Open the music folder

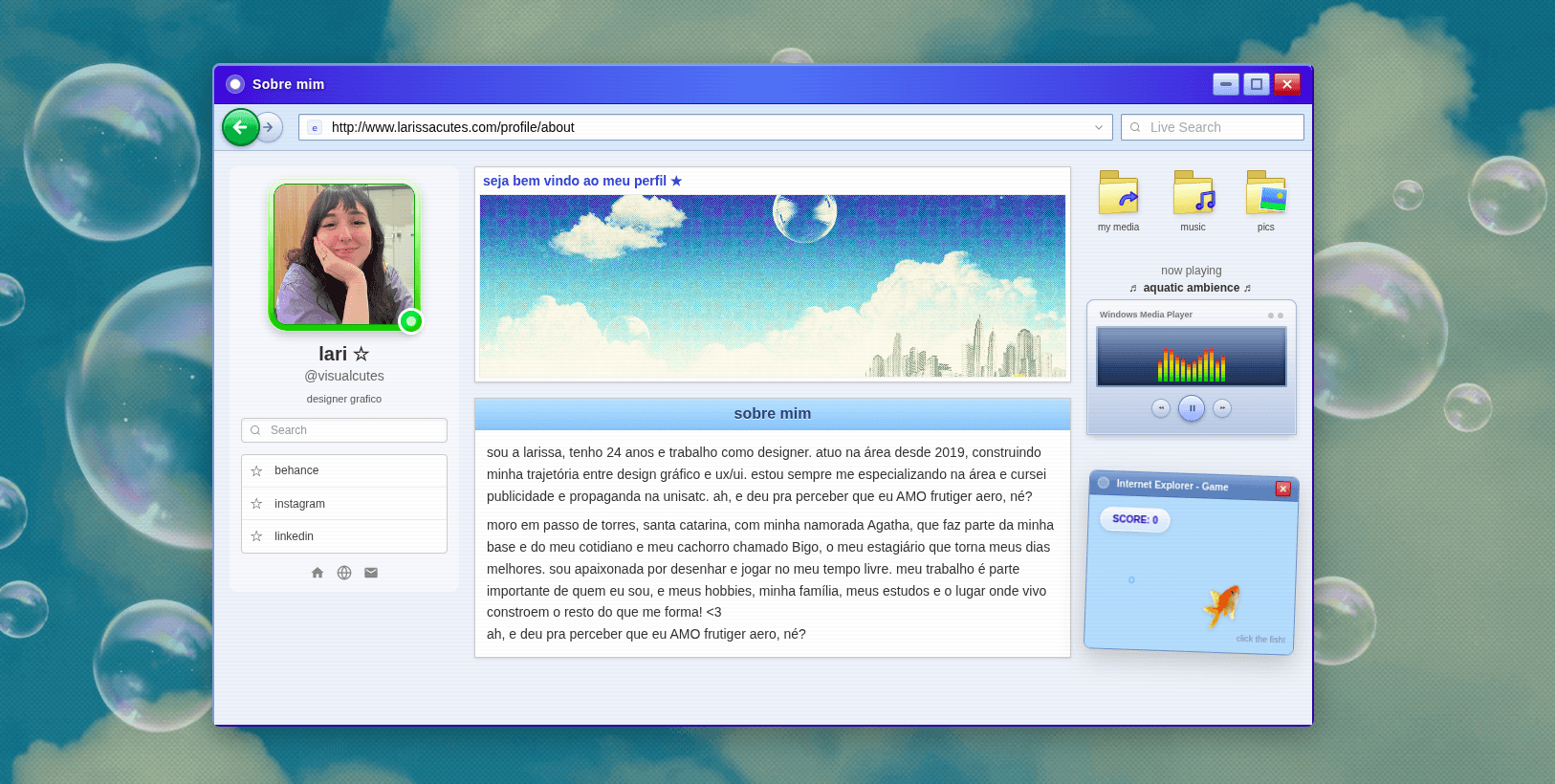pyautogui.click(x=1193, y=194)
